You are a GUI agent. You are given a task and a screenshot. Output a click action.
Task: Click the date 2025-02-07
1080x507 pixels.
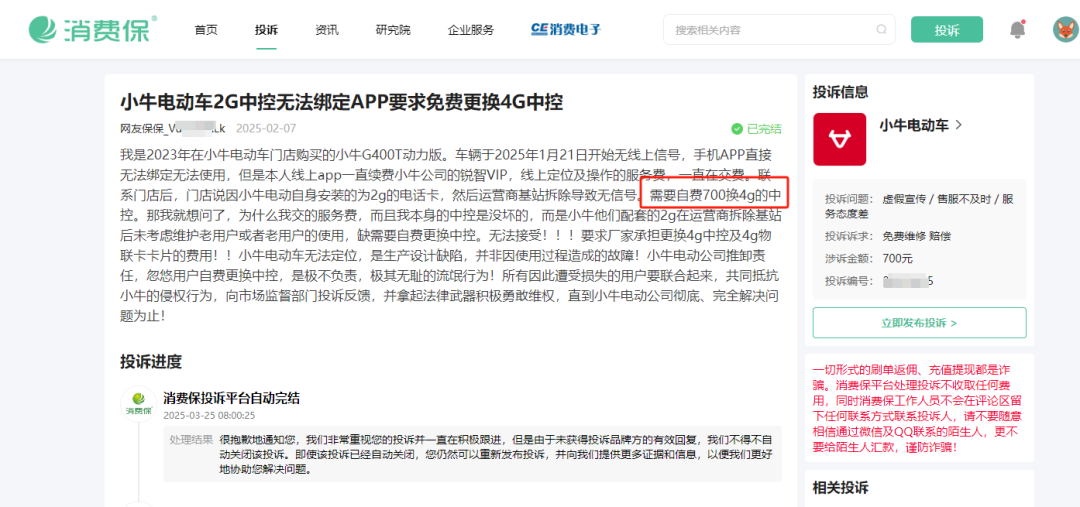[x=266, y=129]
